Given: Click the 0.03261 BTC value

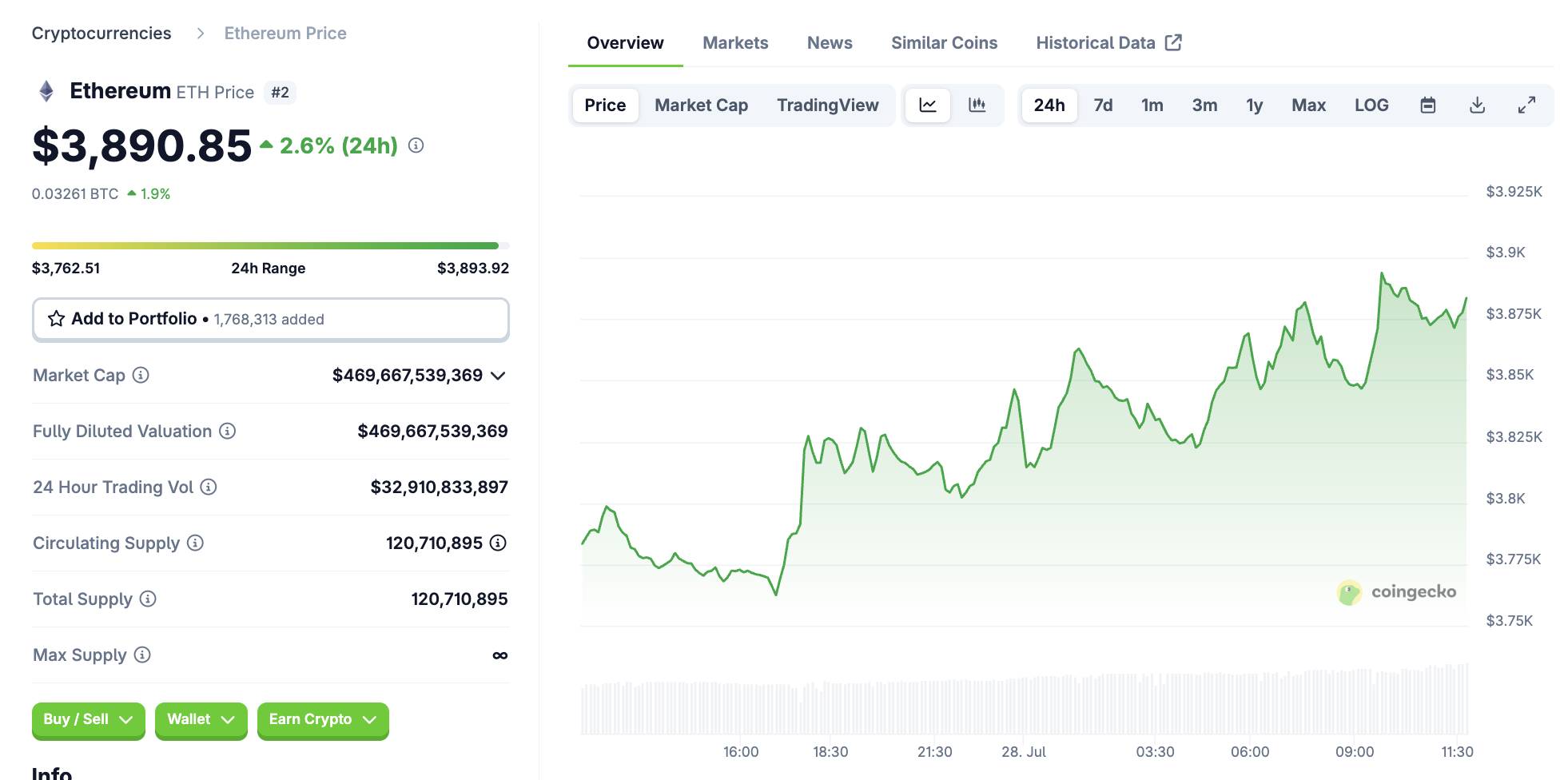Looking at the screenshot, I should point(75,193).
